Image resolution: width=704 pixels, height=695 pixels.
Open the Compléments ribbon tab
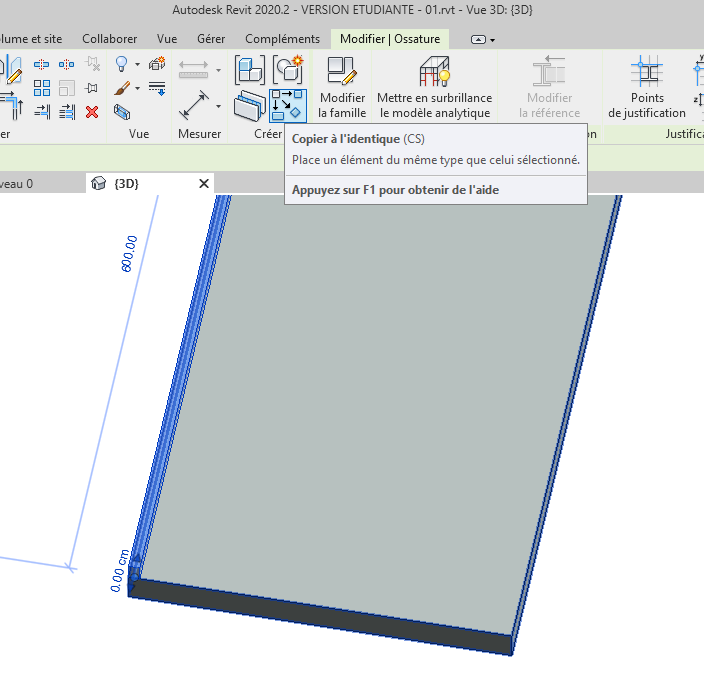[282, 39]
